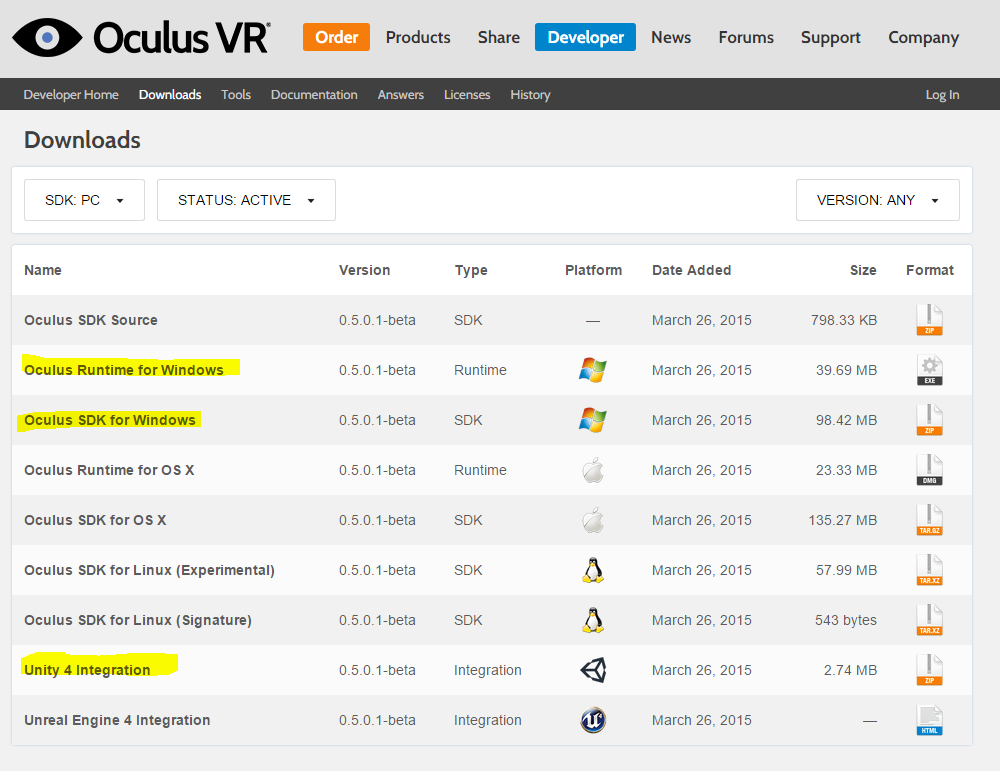
Task: Sort by the Name column header
Action: [43, 270]
